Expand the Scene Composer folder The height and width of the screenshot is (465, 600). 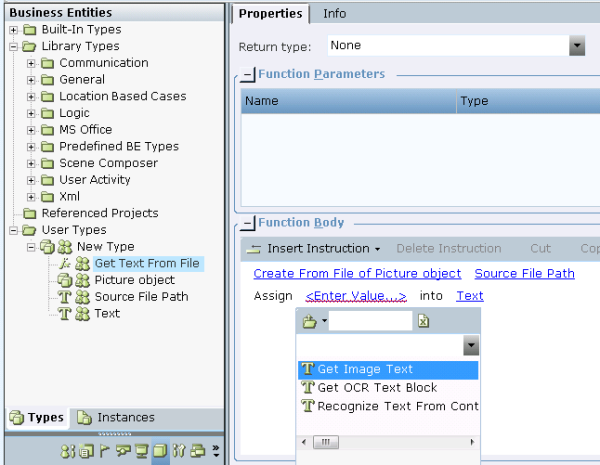(x=31, y=164)
